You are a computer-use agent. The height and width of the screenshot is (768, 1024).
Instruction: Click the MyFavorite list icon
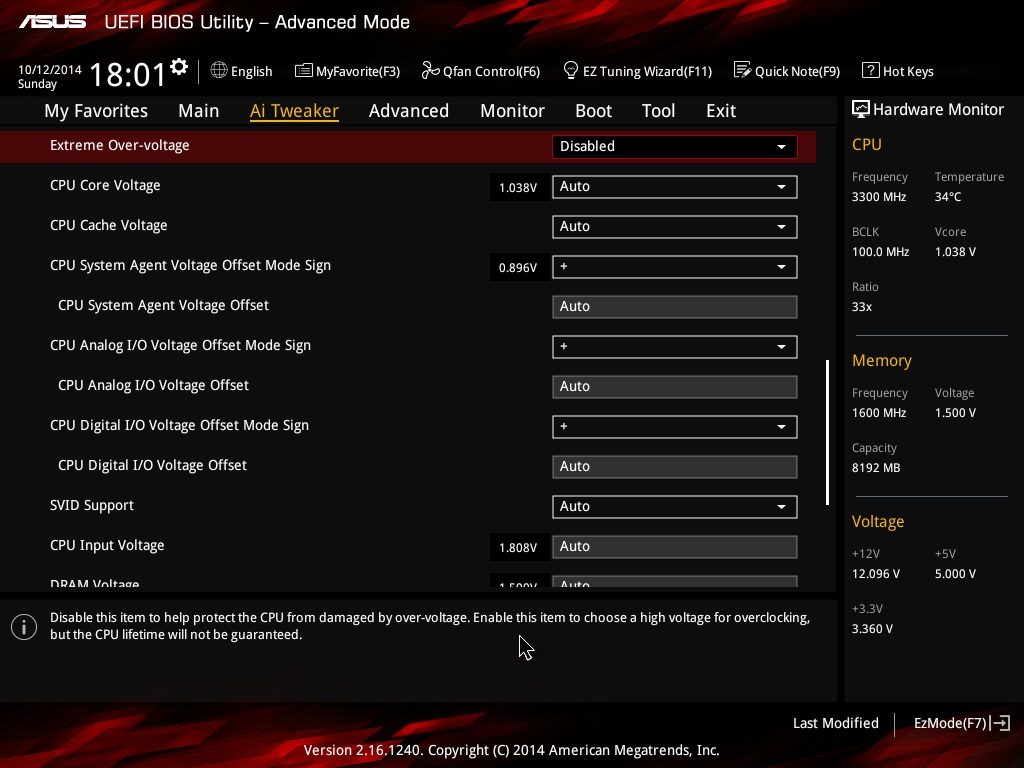(x=304, y=71)
